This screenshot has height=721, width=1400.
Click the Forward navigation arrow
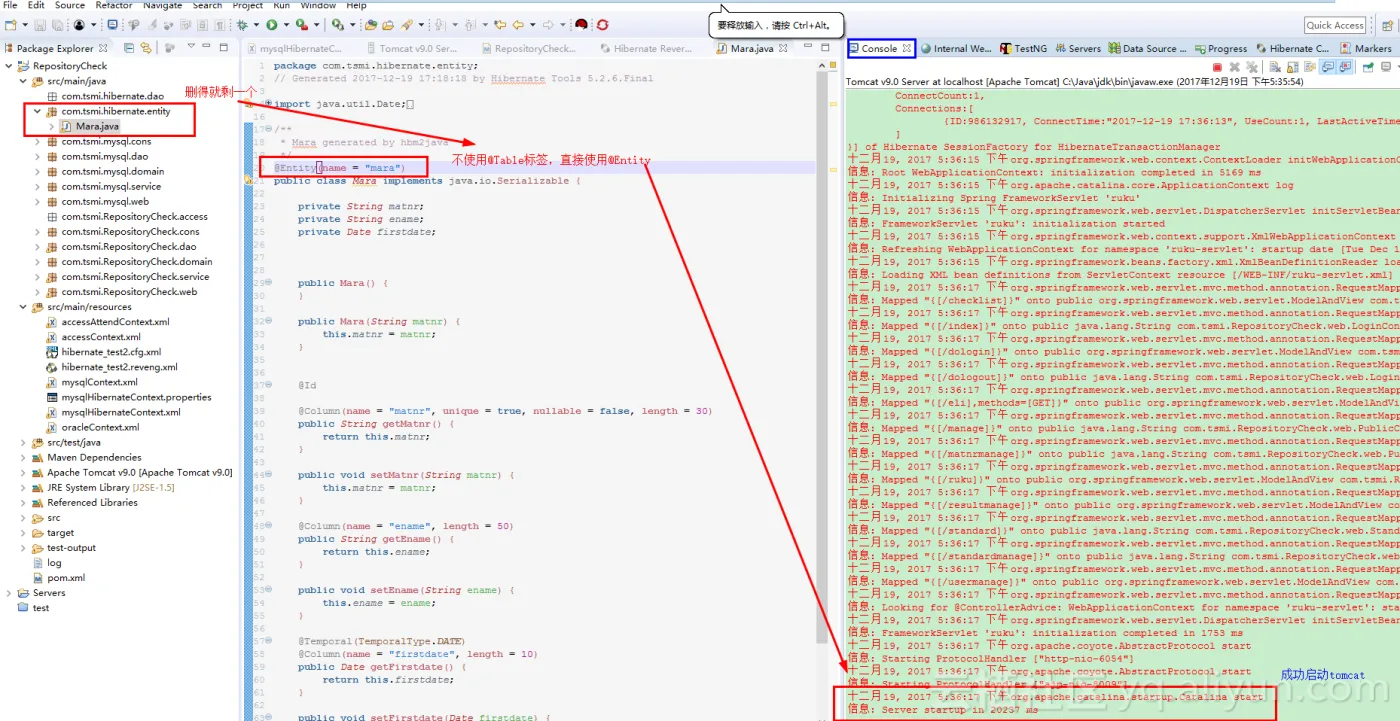[548, 24]
